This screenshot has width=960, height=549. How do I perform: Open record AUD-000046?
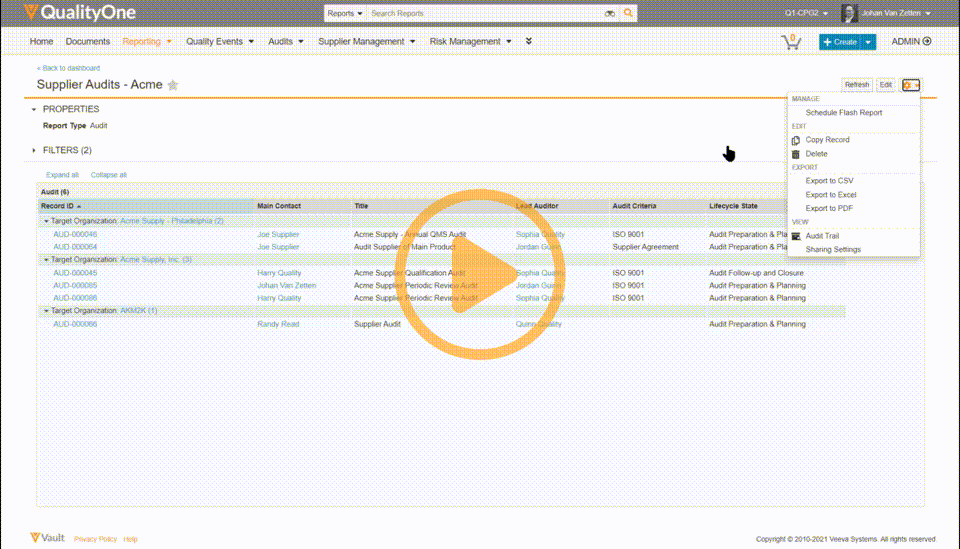coord(75,234)
